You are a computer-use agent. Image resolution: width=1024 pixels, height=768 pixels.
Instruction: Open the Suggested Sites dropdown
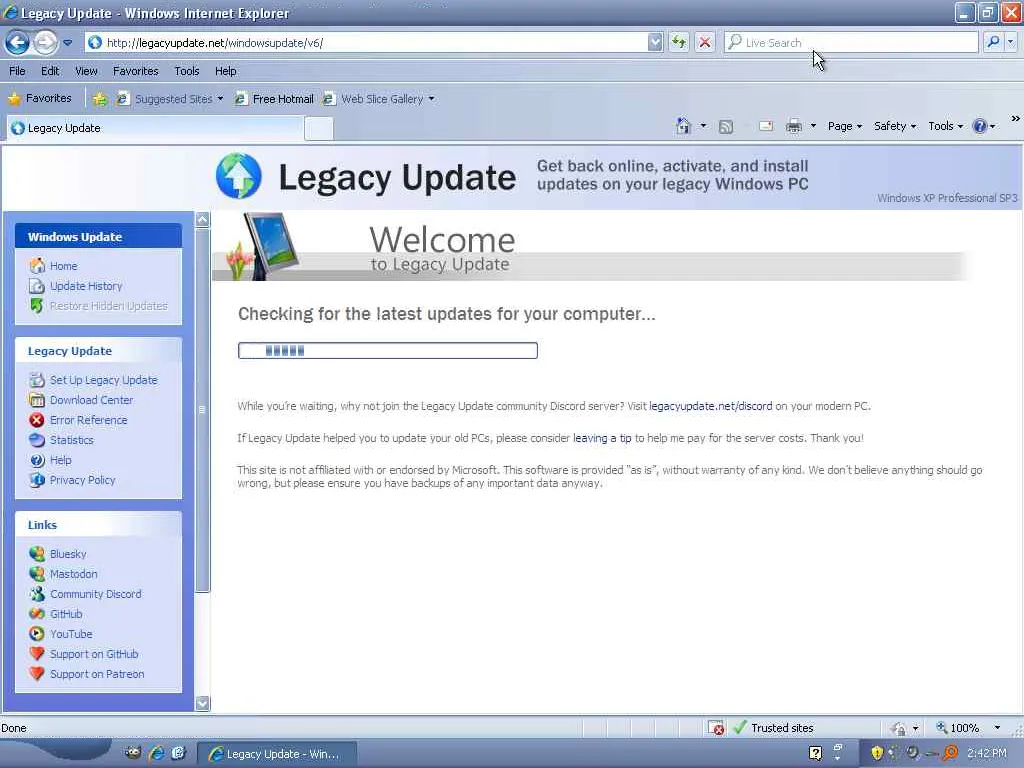[169, 99]
